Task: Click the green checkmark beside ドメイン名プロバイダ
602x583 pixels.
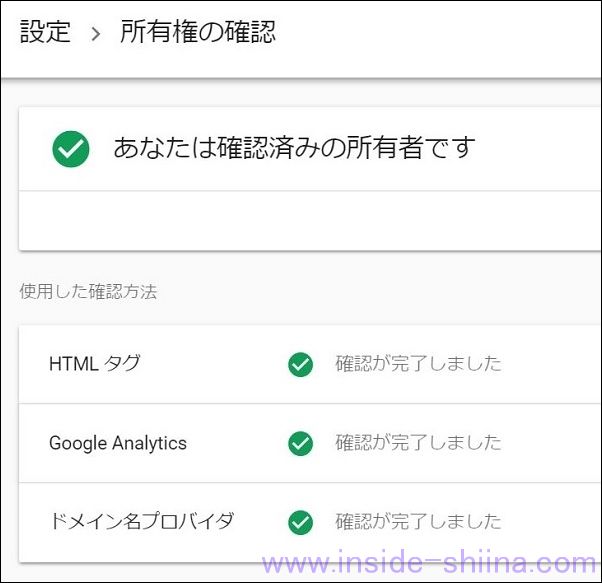Action: 301,522
